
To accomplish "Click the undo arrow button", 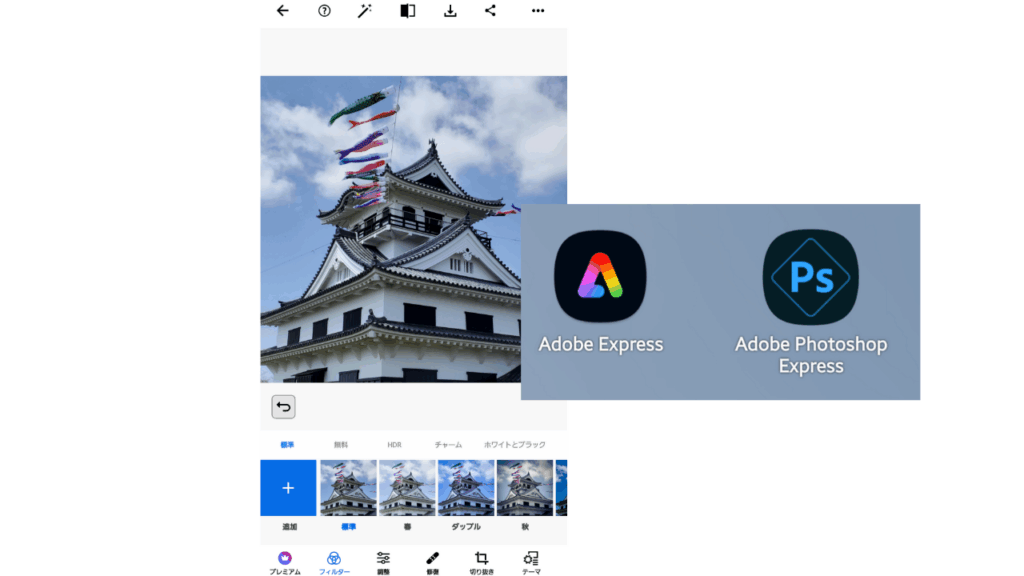I will (x=283, y=407).
